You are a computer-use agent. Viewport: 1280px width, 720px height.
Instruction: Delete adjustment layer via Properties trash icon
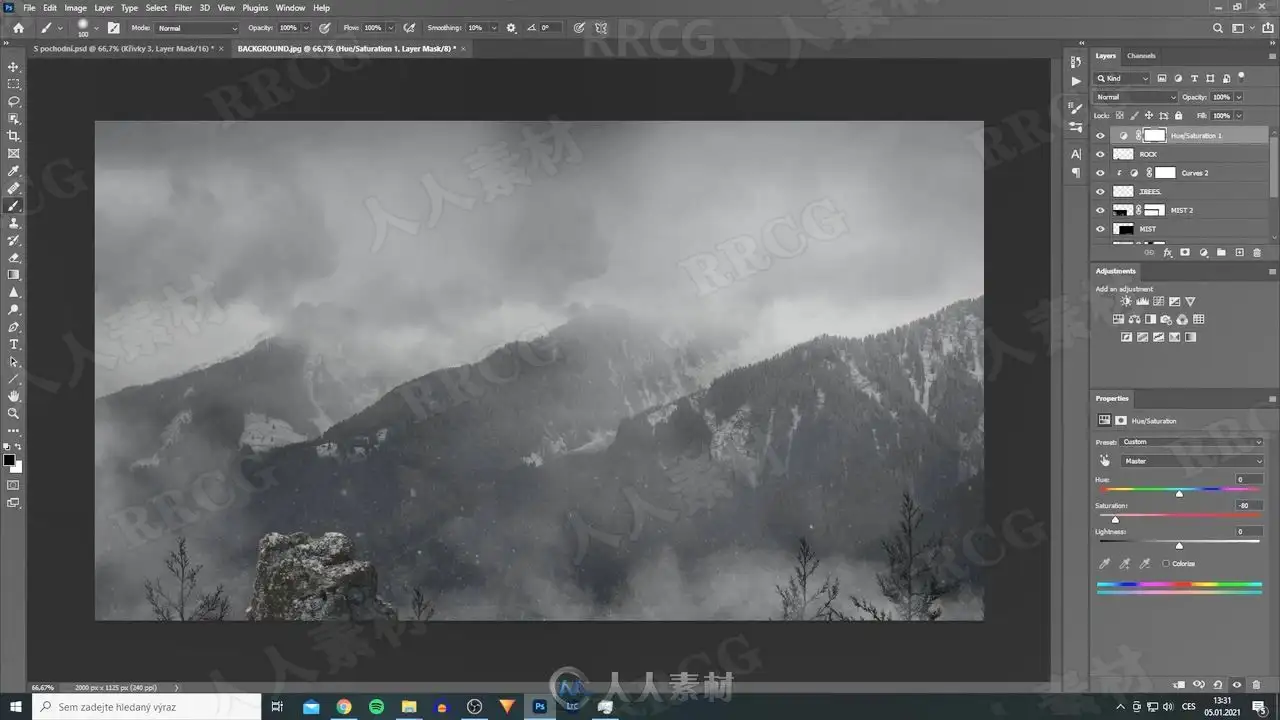coord(1256,685)
